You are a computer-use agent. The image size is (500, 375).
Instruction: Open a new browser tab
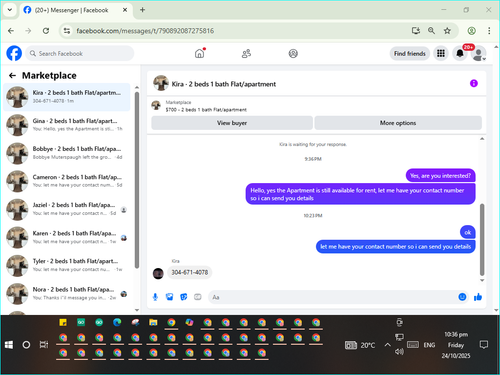142,10
